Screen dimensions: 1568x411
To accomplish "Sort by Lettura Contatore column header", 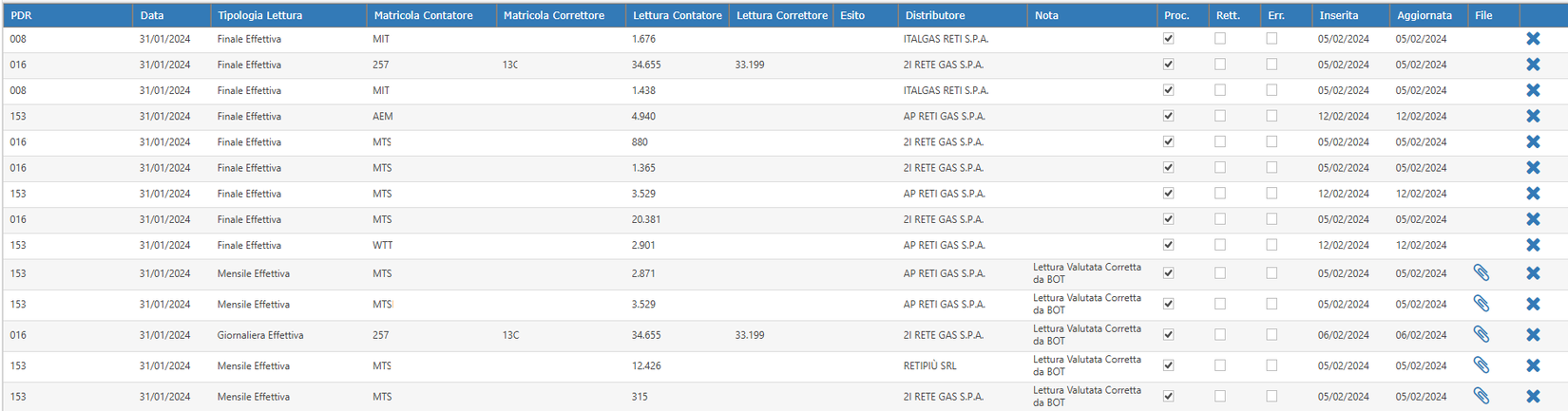I will [678, 15].
